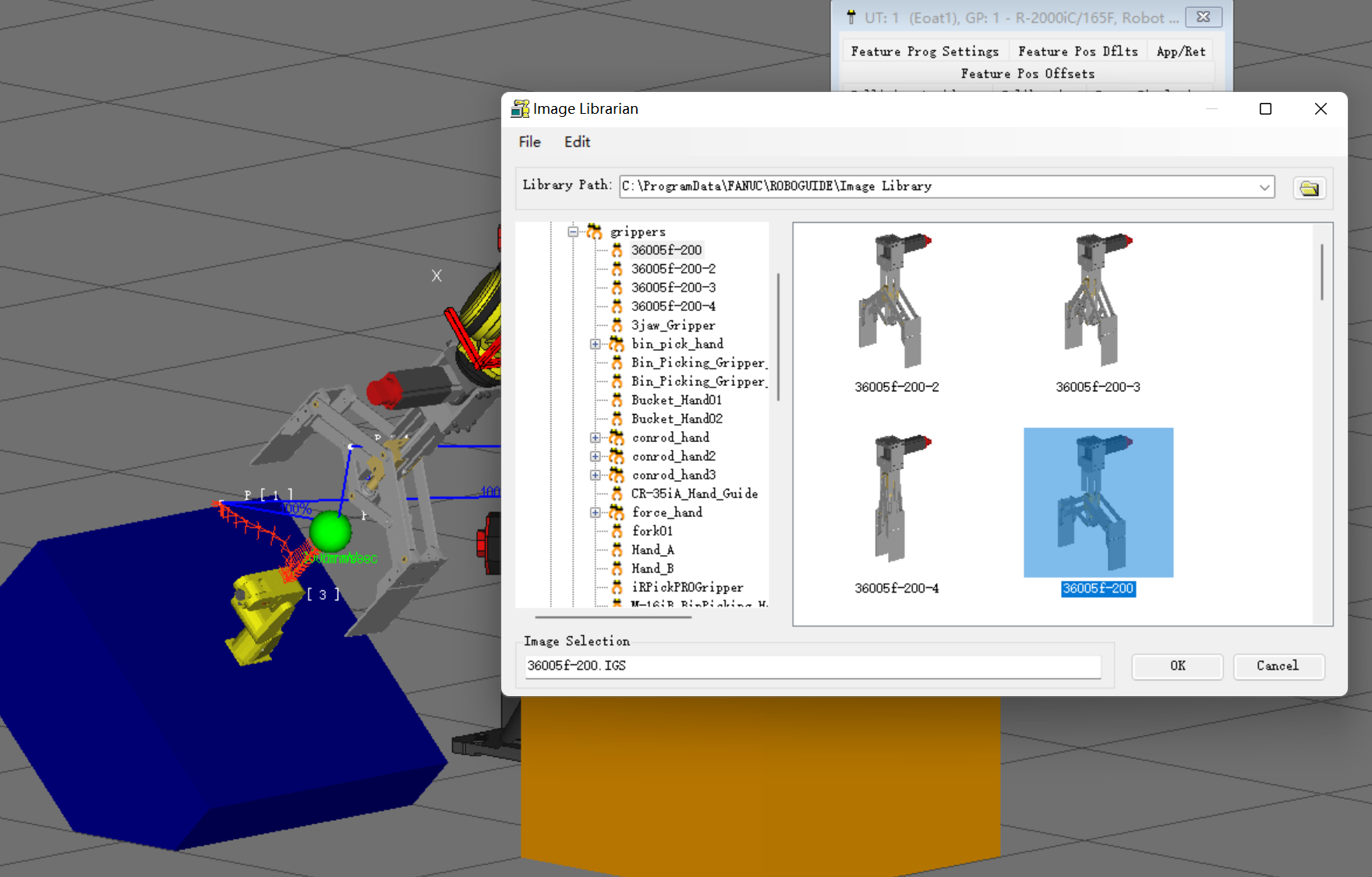The image size is (1372, 877).
Task: Click the icon next to fork01
Action: (617, 531)
